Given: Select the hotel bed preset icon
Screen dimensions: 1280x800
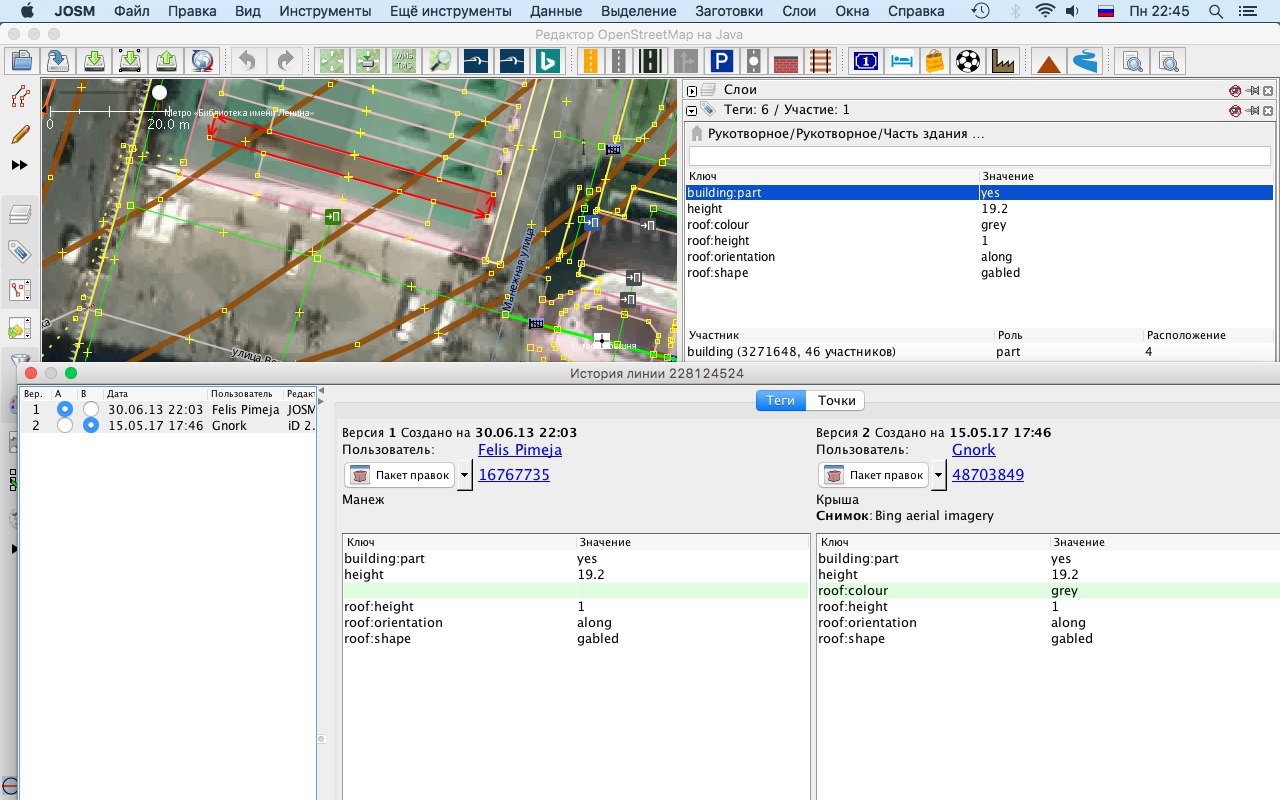Looking at the screenshot, I should [x=901, y=62].
